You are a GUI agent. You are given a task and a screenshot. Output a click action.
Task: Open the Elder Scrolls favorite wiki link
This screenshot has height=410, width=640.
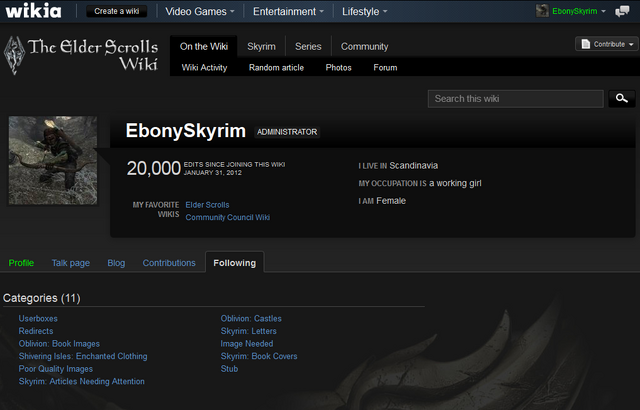pos(207,205)
